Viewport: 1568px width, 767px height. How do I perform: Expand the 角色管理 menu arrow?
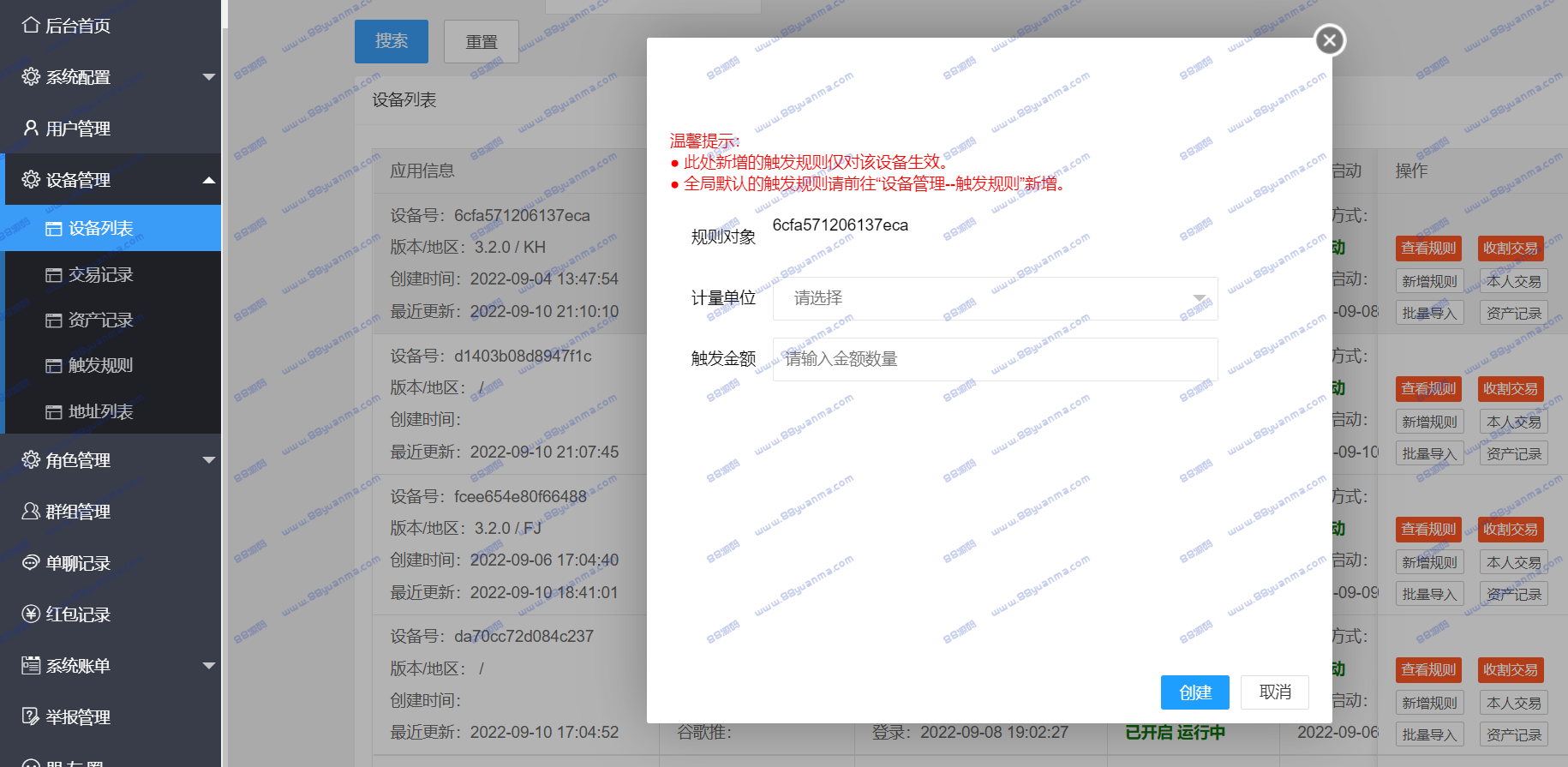pyautogui.click(x=208, y=460)
